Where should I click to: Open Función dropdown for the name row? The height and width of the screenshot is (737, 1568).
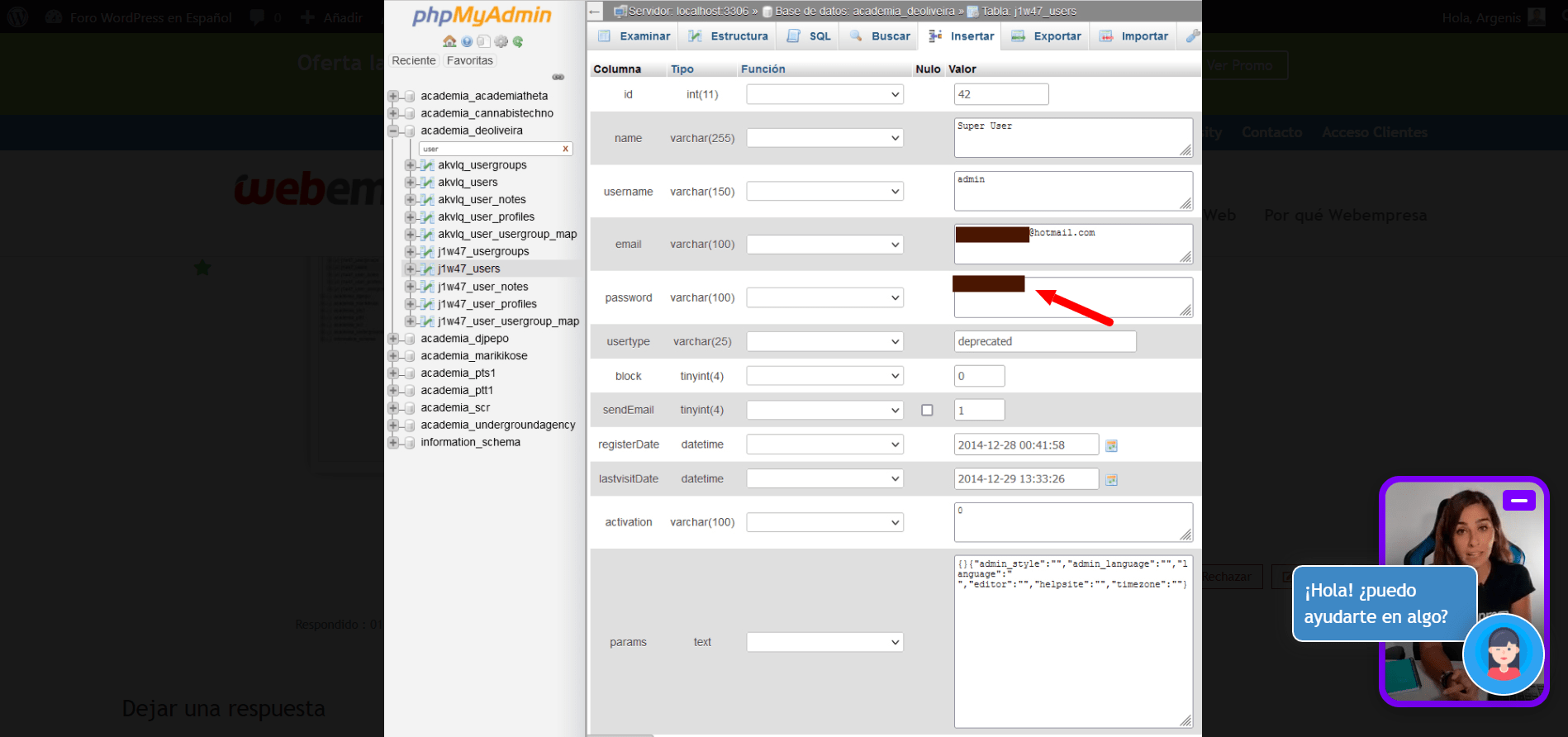pos(824,138)
